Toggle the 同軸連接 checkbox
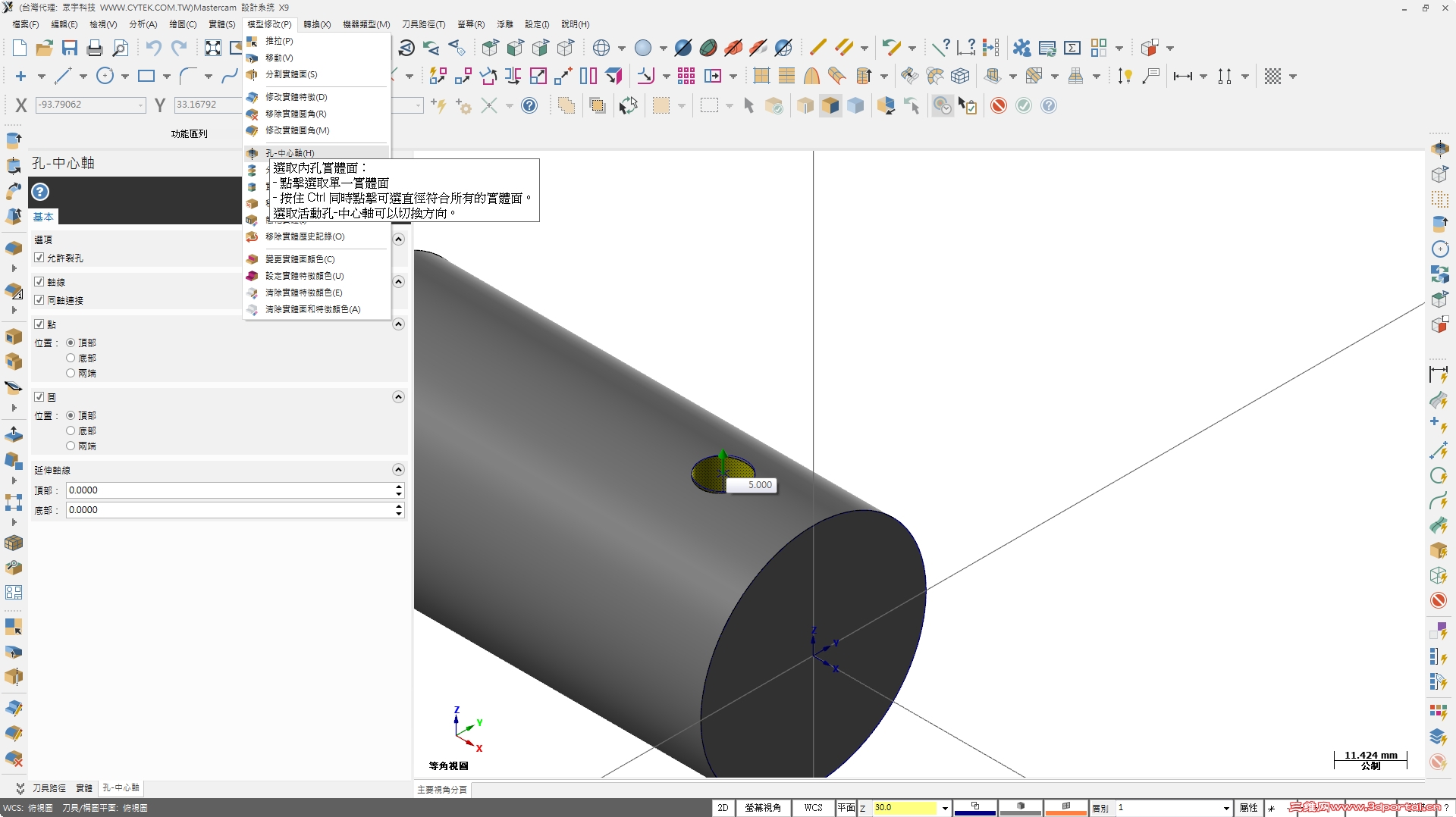This screenshot has height=817, width=1456. point(39,300)
